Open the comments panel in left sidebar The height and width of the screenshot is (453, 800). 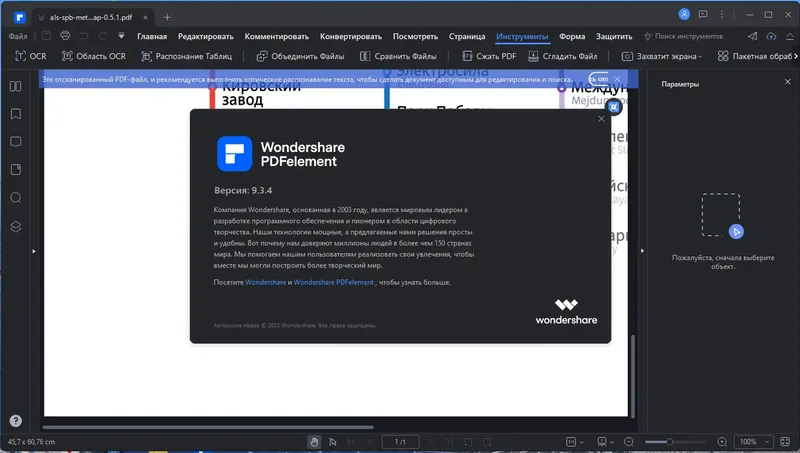(16, 142)
